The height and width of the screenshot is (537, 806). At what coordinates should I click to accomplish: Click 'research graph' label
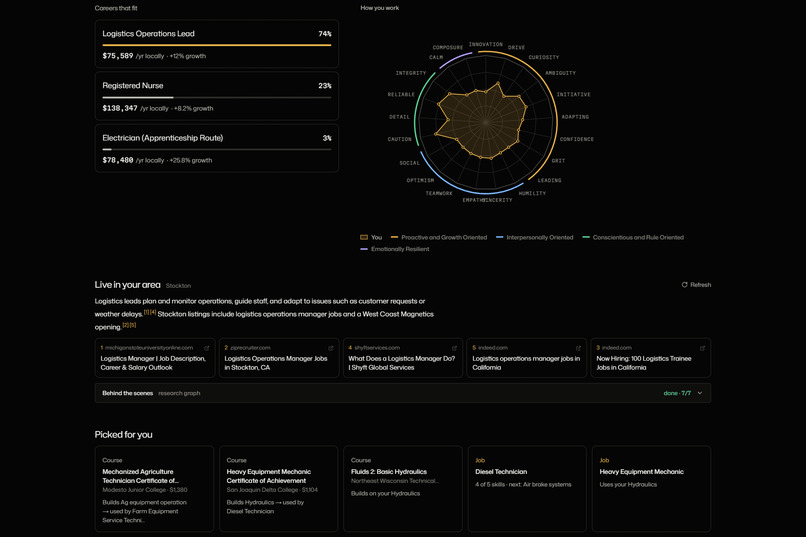pos(179,393)
